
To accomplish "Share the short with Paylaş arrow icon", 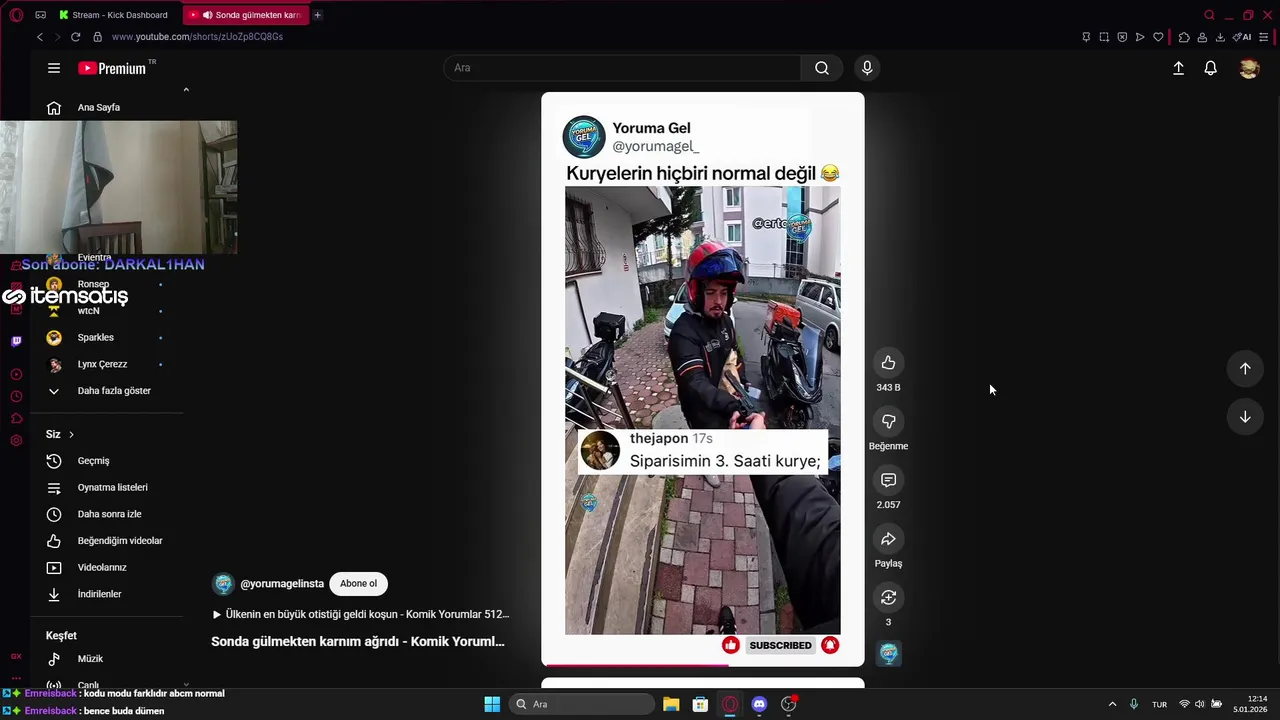I will click(x=888, y=539).
